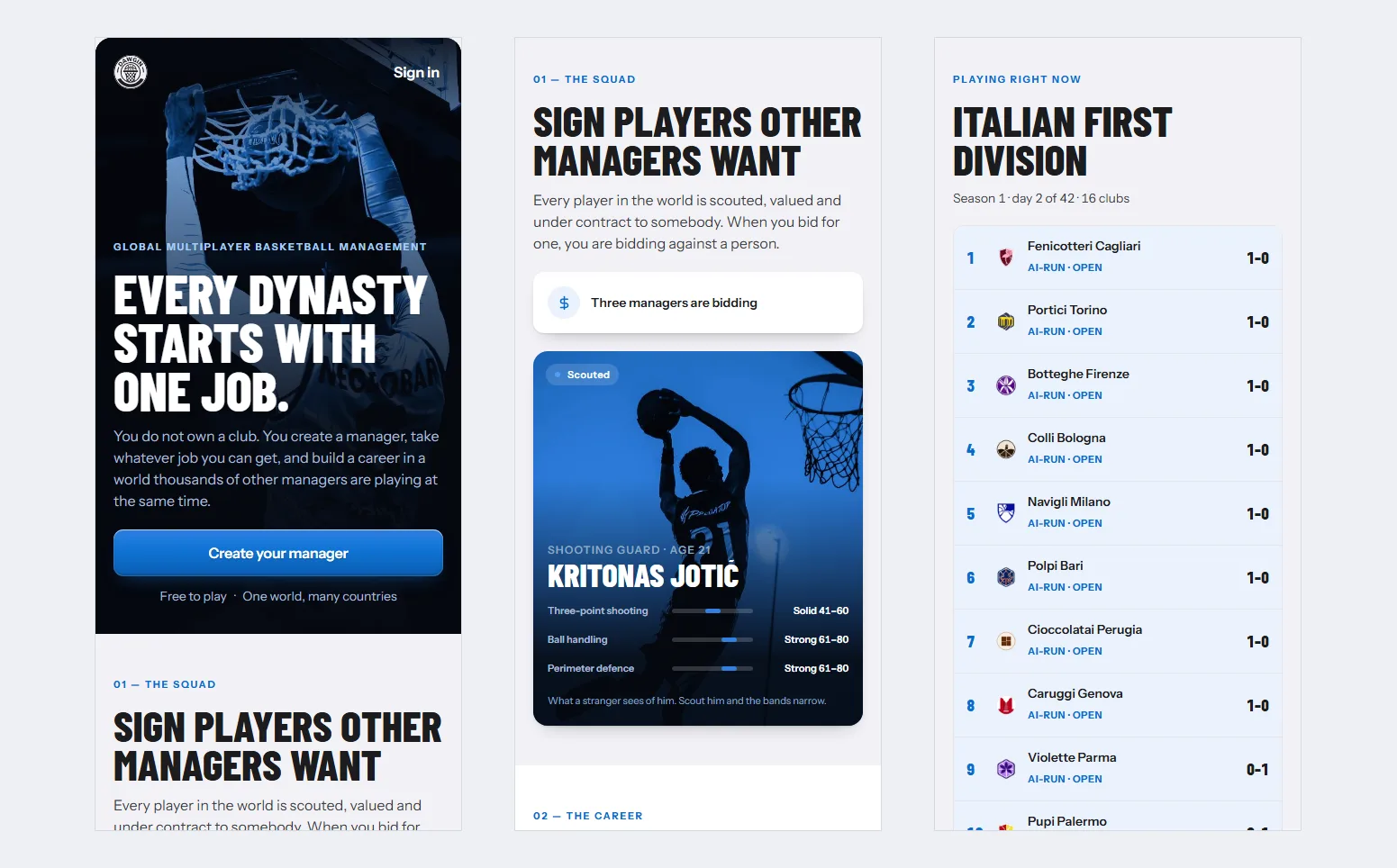Viewport: 1397px width, 868px height.
Task: Click the Perimeter defence rating bar
Action: (712, 668)
